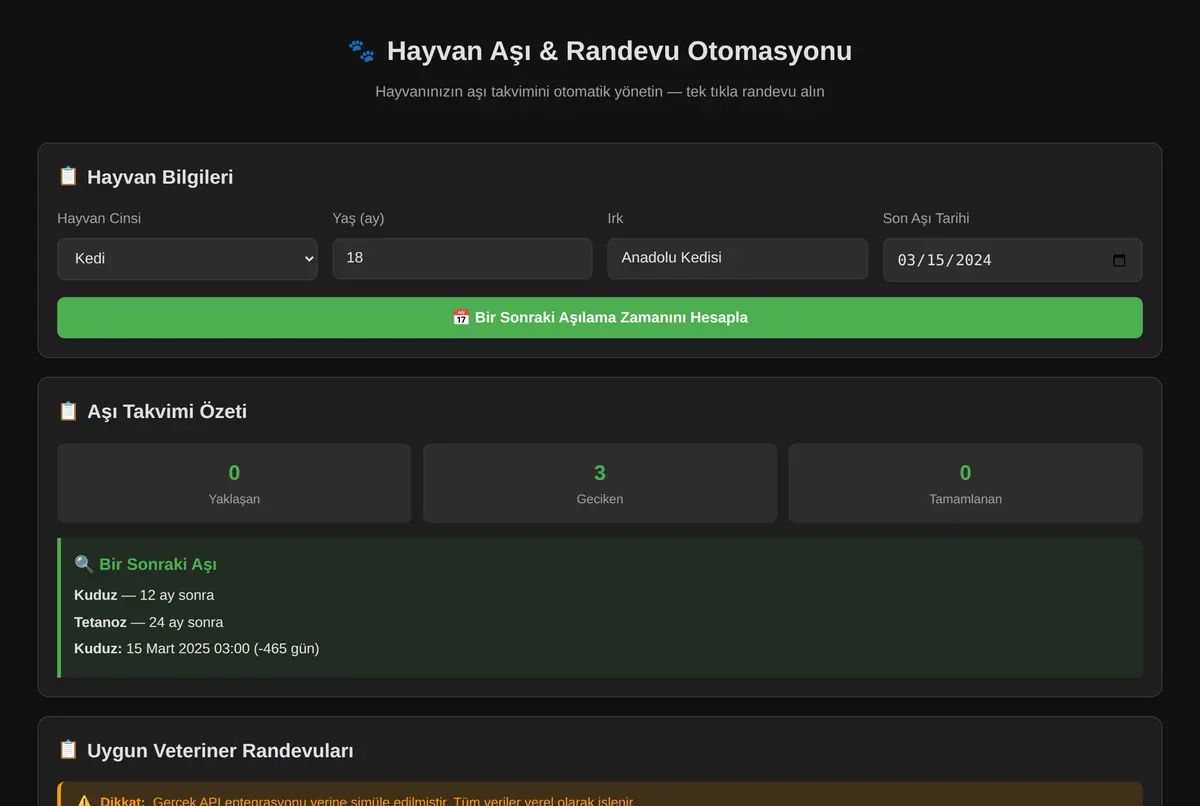Click the Tamamlanan summary card showing 0

click(x=965, y=483)
